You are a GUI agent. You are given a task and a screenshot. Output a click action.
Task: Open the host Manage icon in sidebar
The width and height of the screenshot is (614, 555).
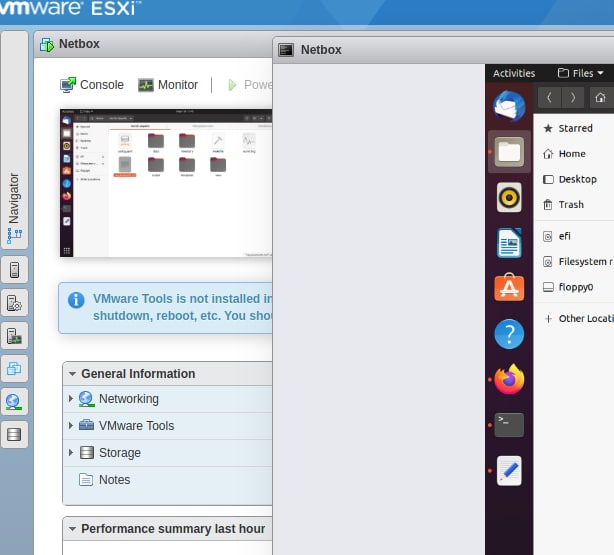[14, 303]
